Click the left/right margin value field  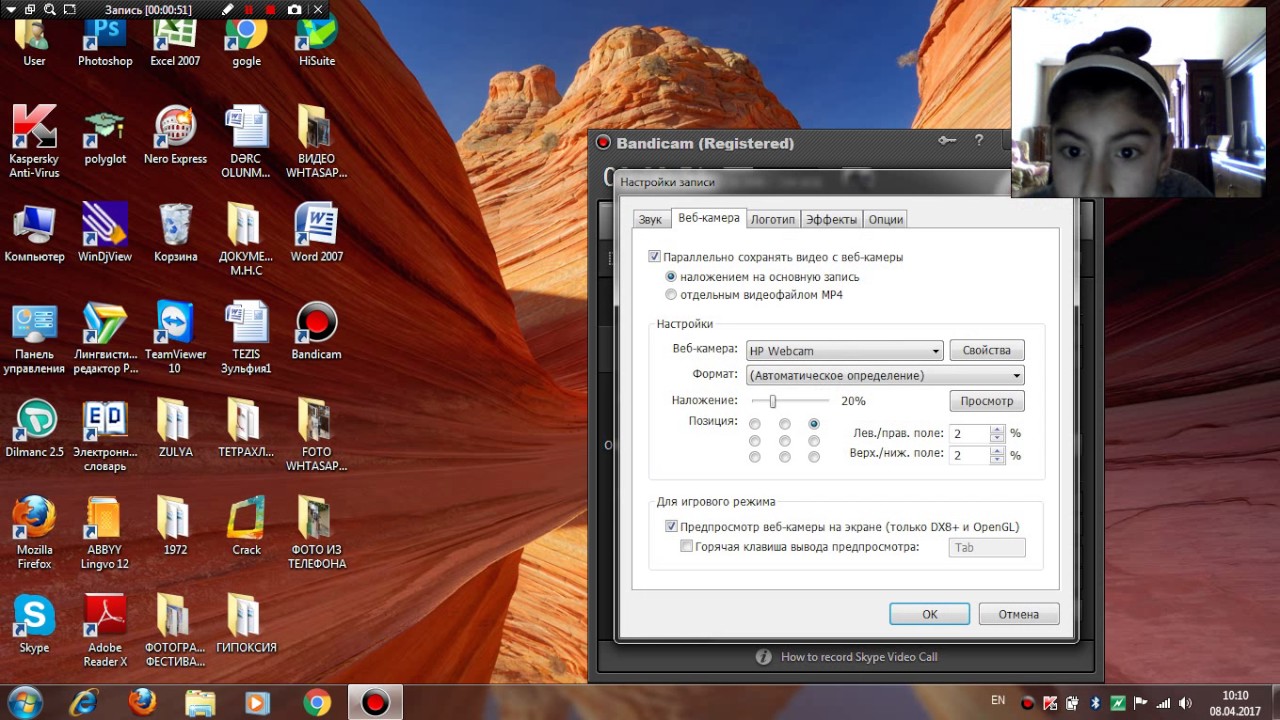tap(969, 434)
